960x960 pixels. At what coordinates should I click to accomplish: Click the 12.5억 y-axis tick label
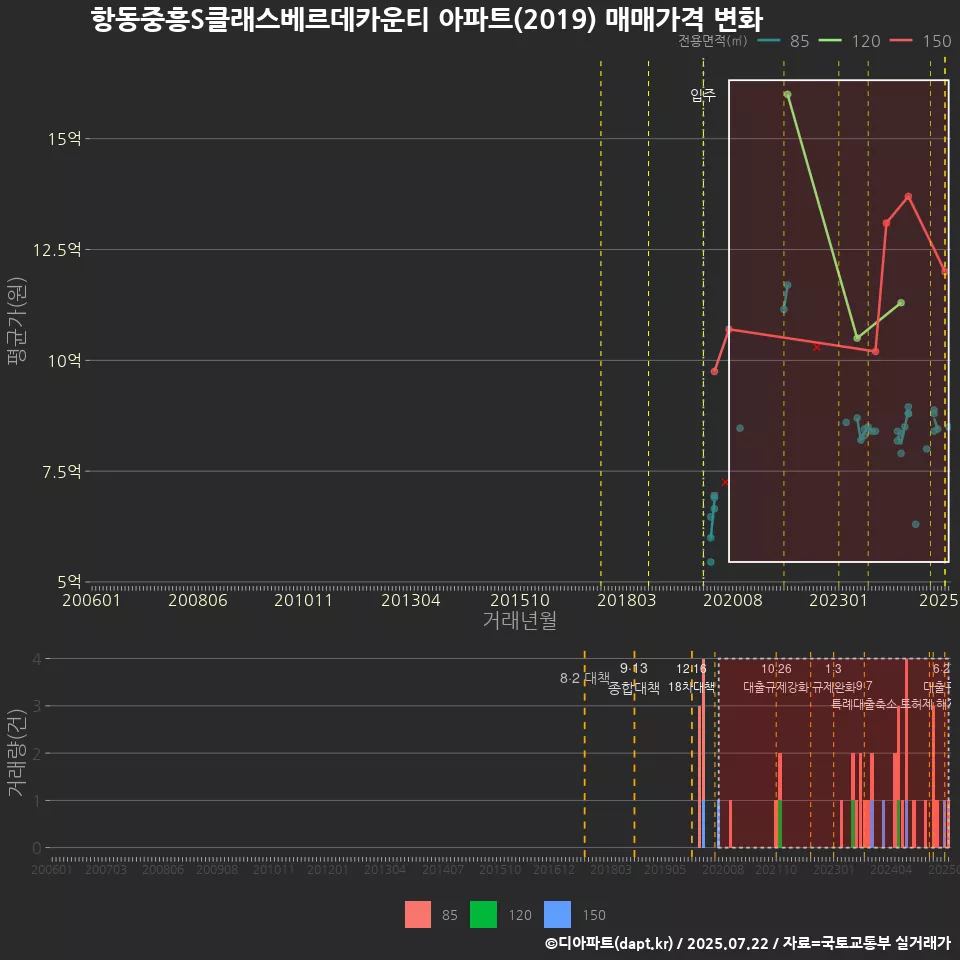(x=57, y=250)
